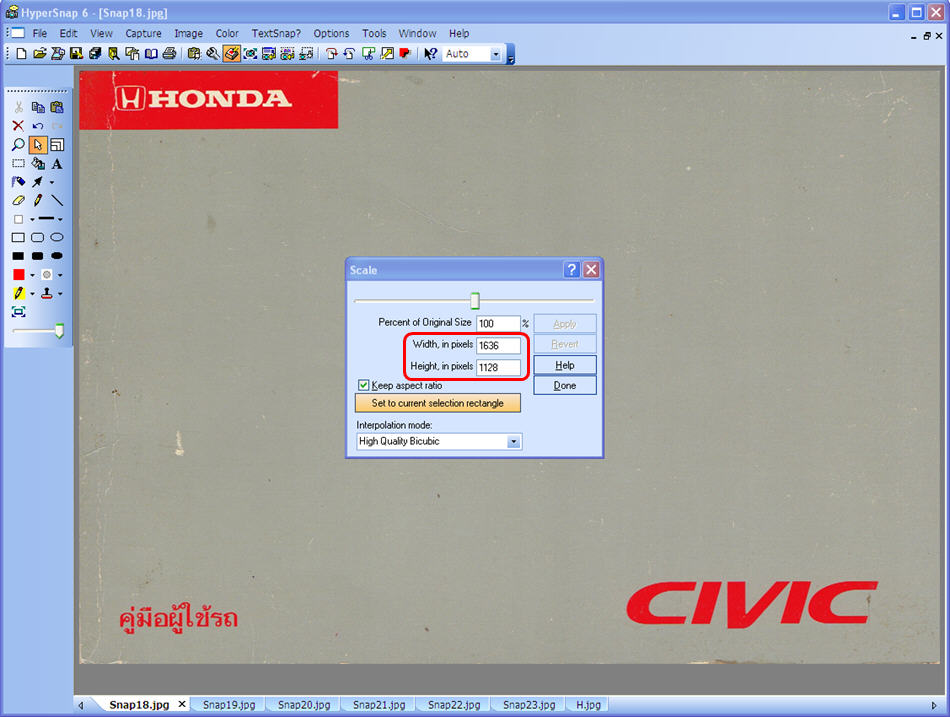Select the Eraser tool
950x717 pixels.
click(18, 200)
